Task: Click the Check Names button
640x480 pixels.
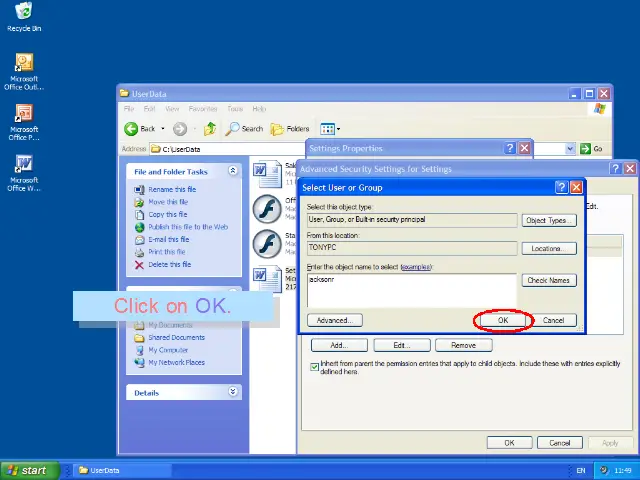Action: [x=548, y=280]
